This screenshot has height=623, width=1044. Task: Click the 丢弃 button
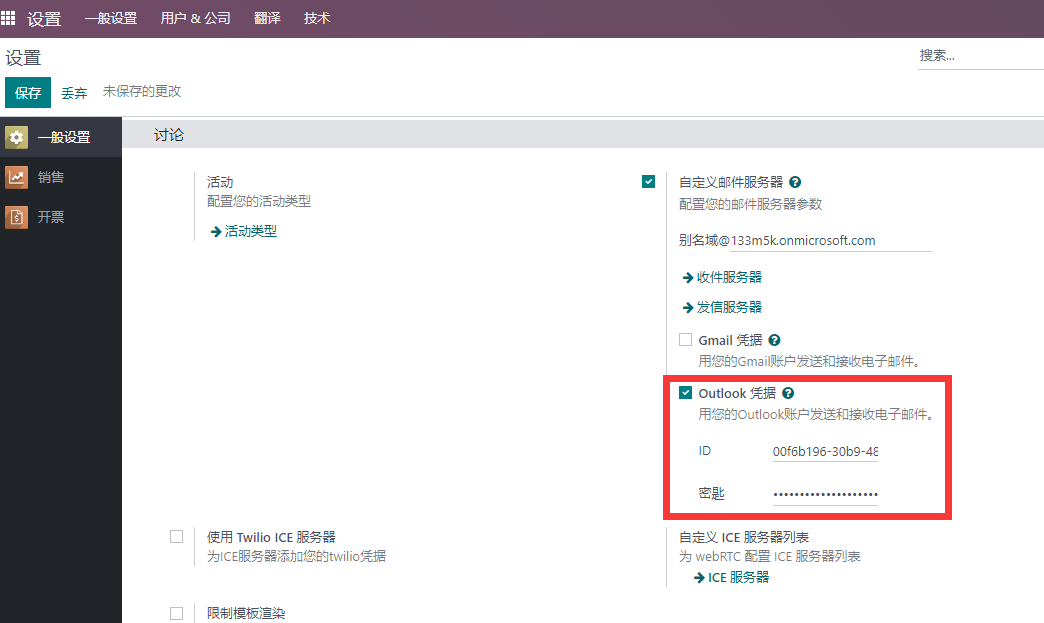[74, 93]
